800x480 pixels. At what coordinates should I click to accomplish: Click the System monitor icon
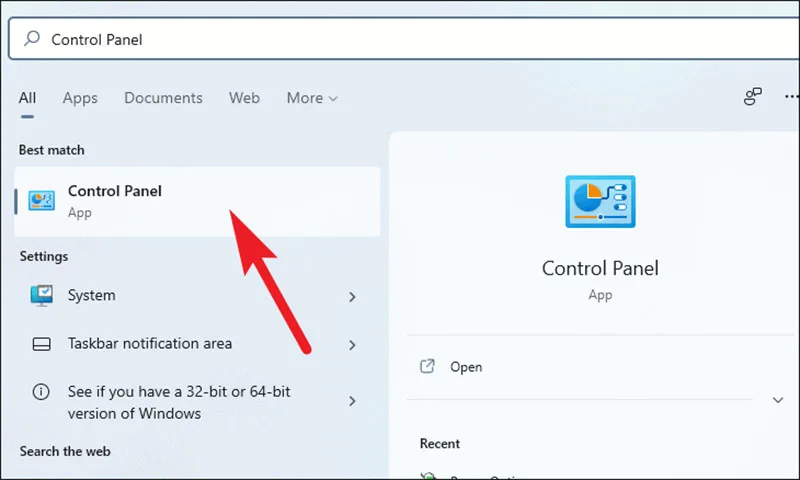click(41, 295)
